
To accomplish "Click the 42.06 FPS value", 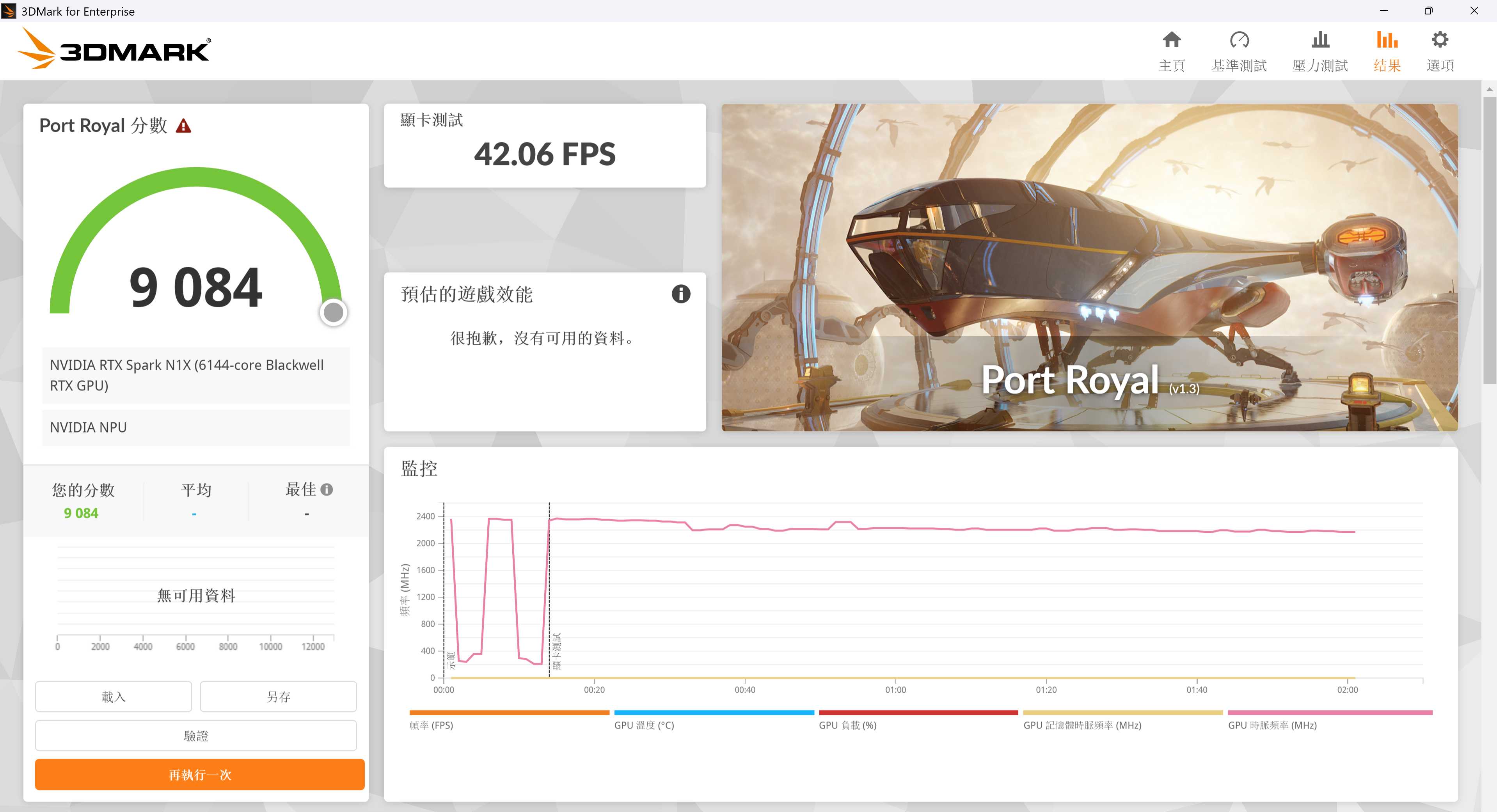I will pos(545,154).
